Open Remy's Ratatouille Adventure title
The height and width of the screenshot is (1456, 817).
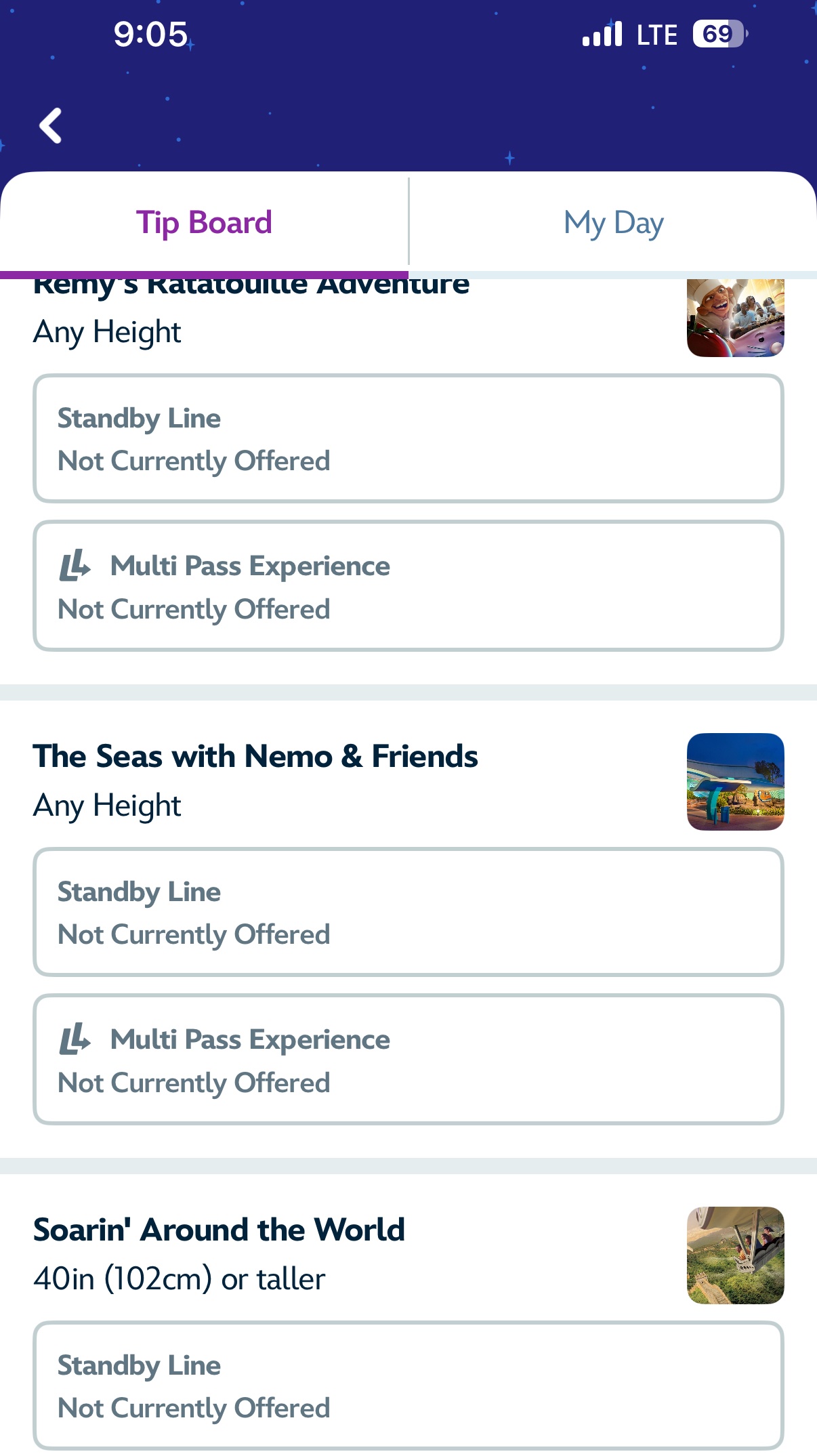click(x=251, y=287)
